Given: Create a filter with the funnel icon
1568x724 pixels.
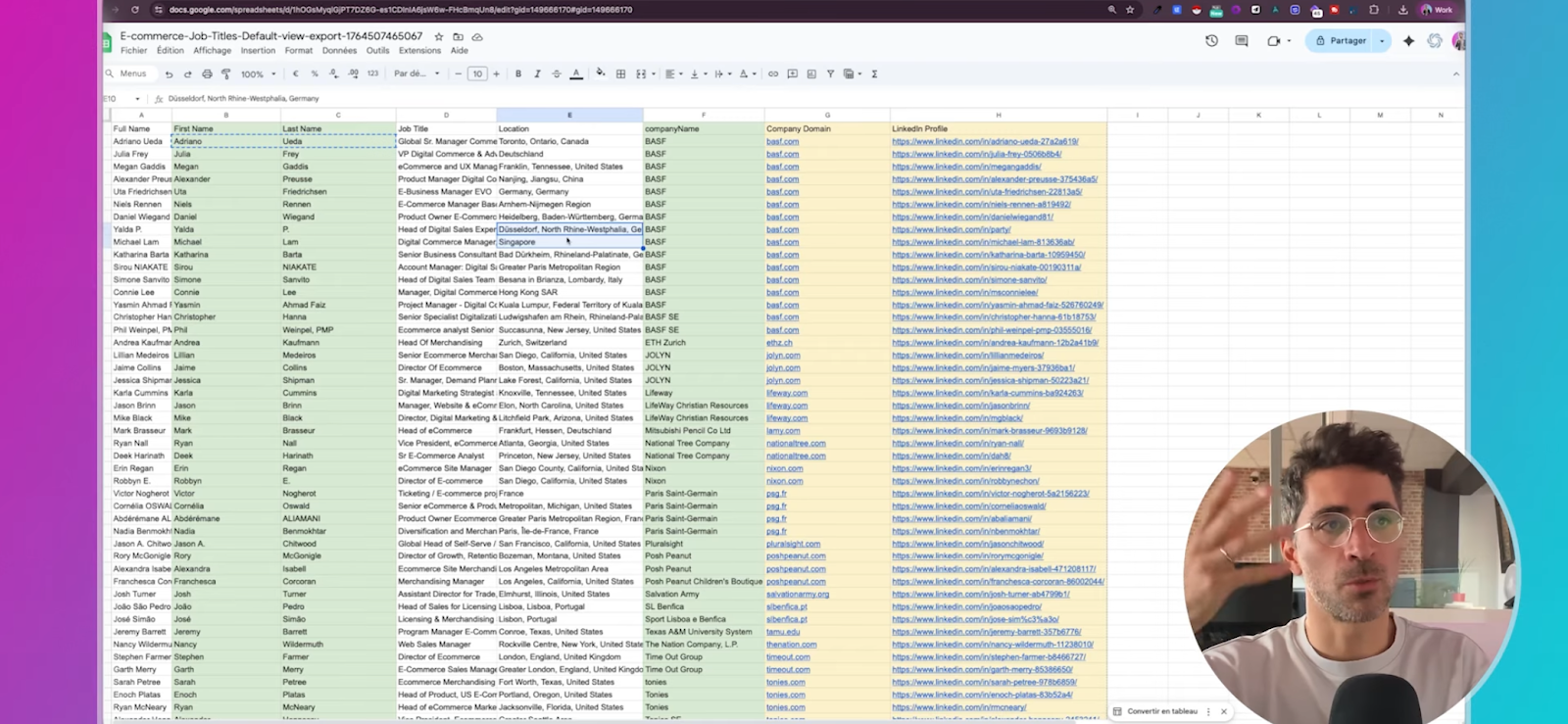Looking at the screenshot, I should click(830, 74).
